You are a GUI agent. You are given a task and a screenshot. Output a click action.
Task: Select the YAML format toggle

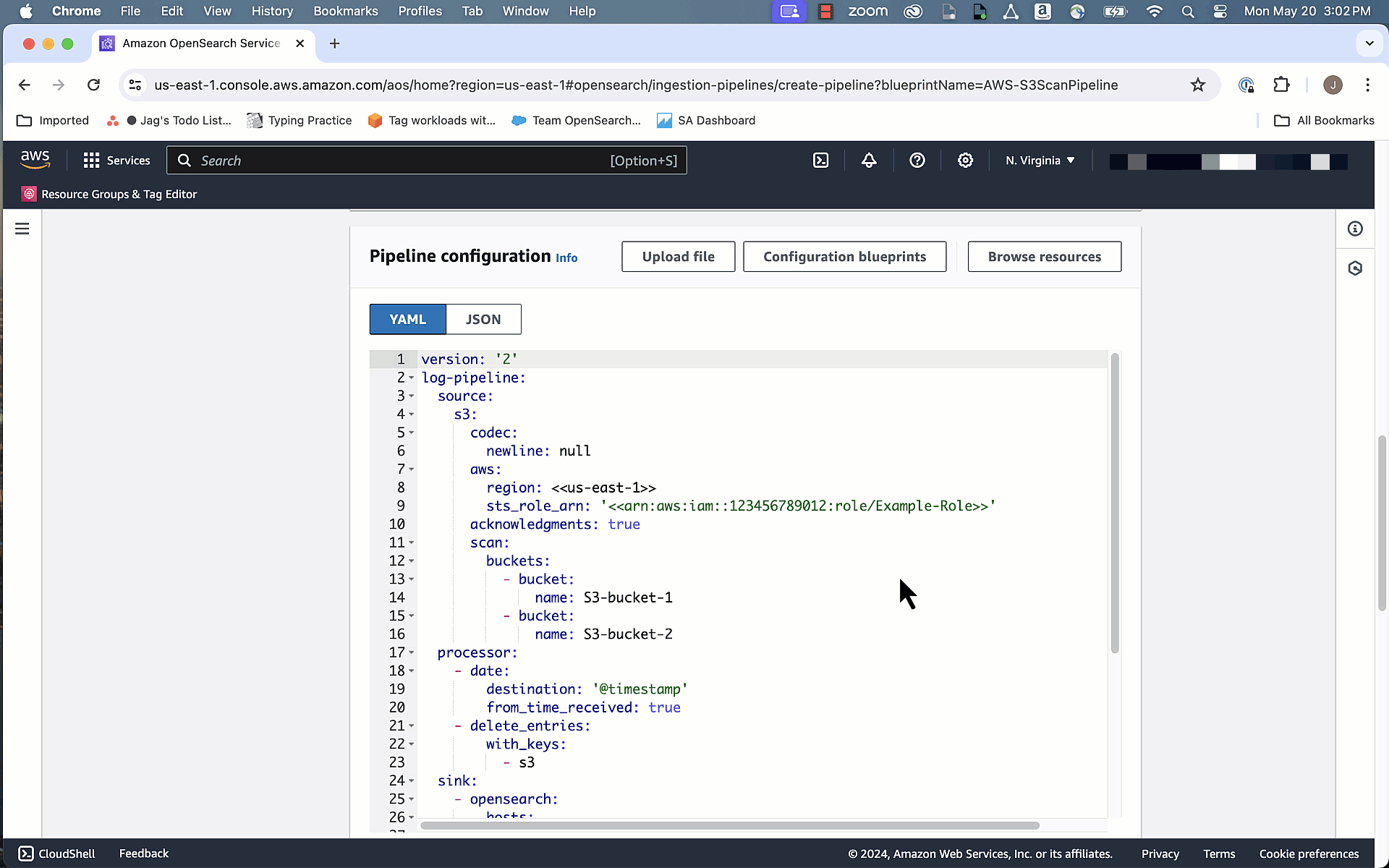point(407,320)
